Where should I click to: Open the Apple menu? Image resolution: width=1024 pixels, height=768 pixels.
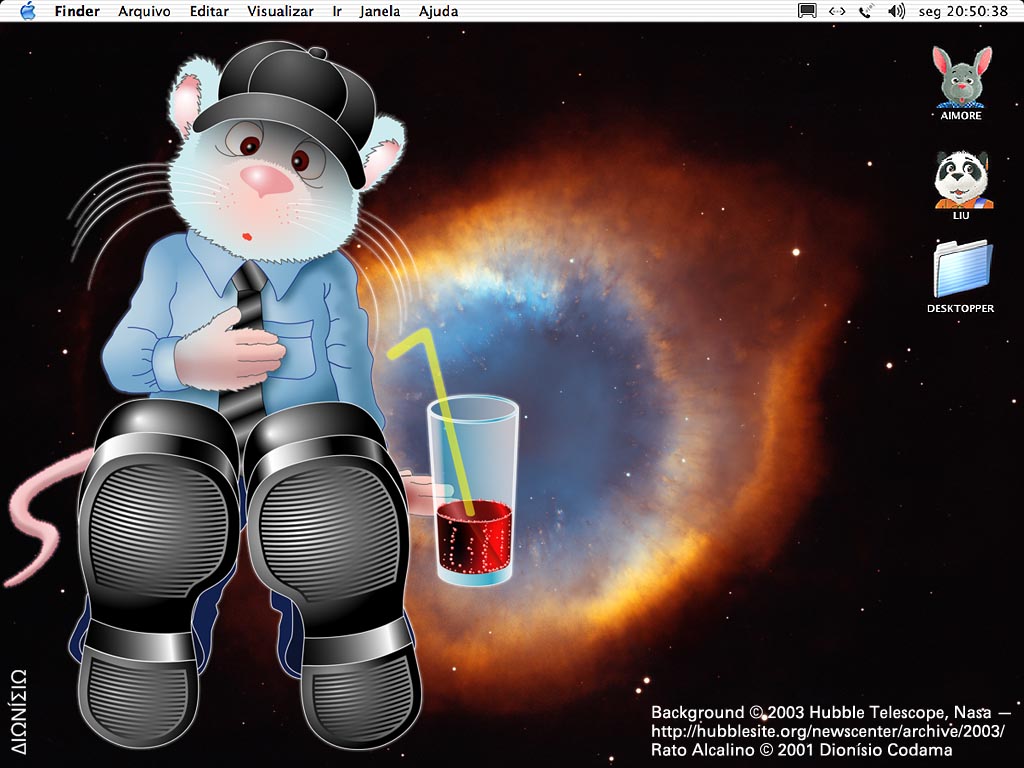coord(27,11)
